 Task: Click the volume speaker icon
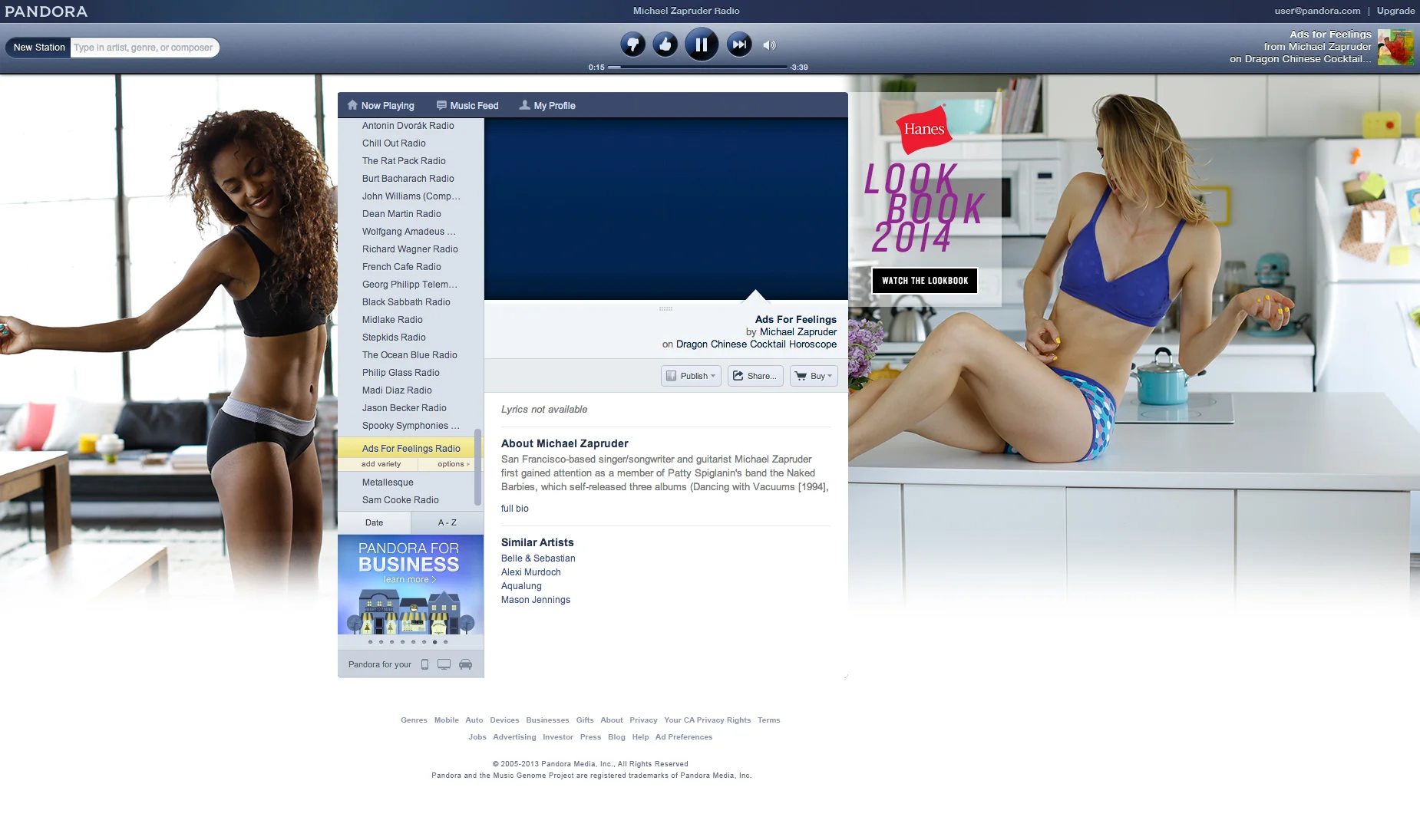click(769, 45)
